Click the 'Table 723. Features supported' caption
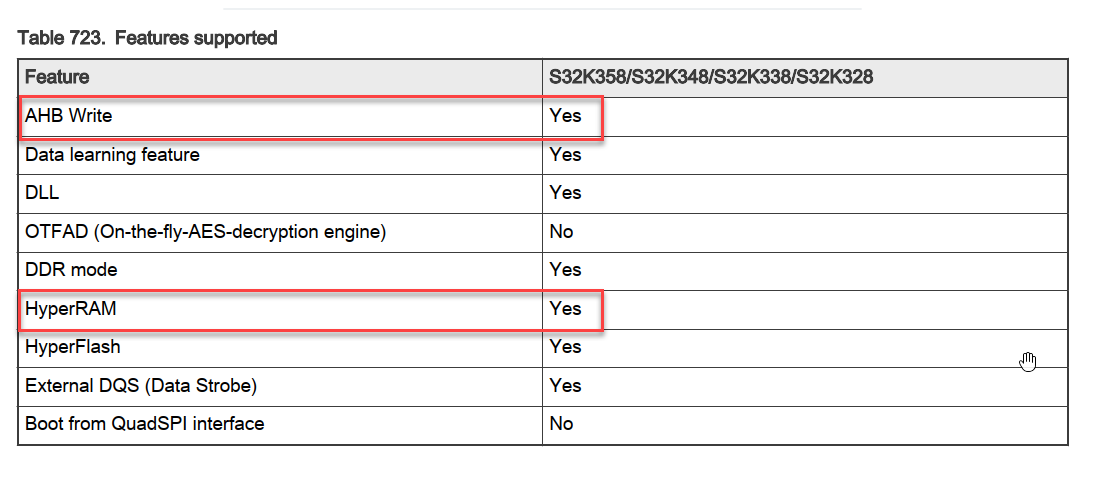 coord(148,39)
